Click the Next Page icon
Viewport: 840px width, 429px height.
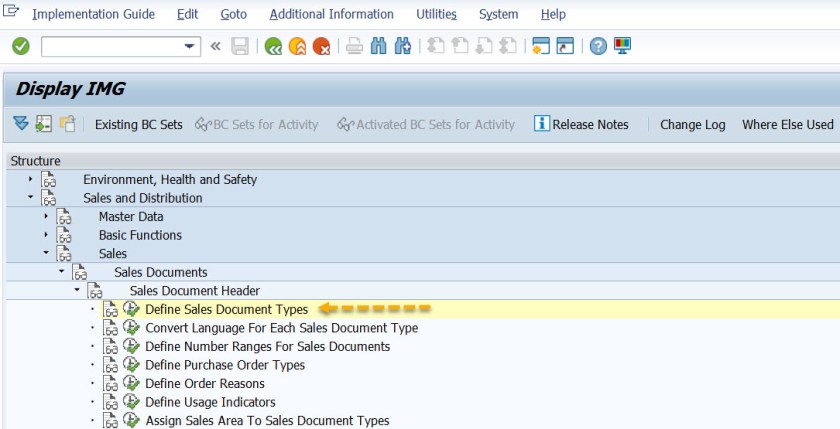[484, 47]
